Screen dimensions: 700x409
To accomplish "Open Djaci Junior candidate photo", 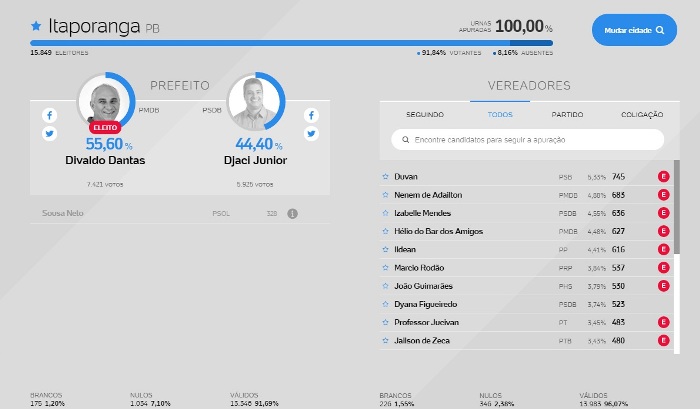I will pyautogui.click(x=256, y=102).
